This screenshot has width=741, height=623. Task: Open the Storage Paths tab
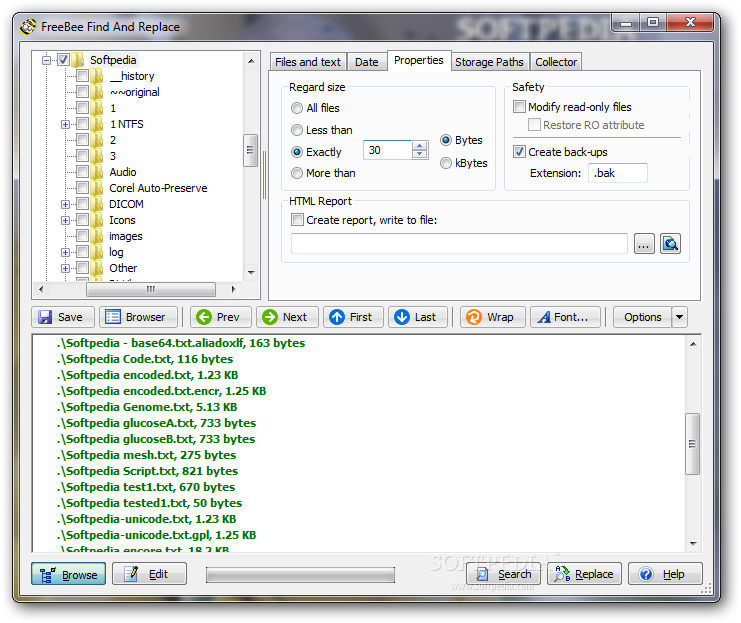[x=489, y=62]
